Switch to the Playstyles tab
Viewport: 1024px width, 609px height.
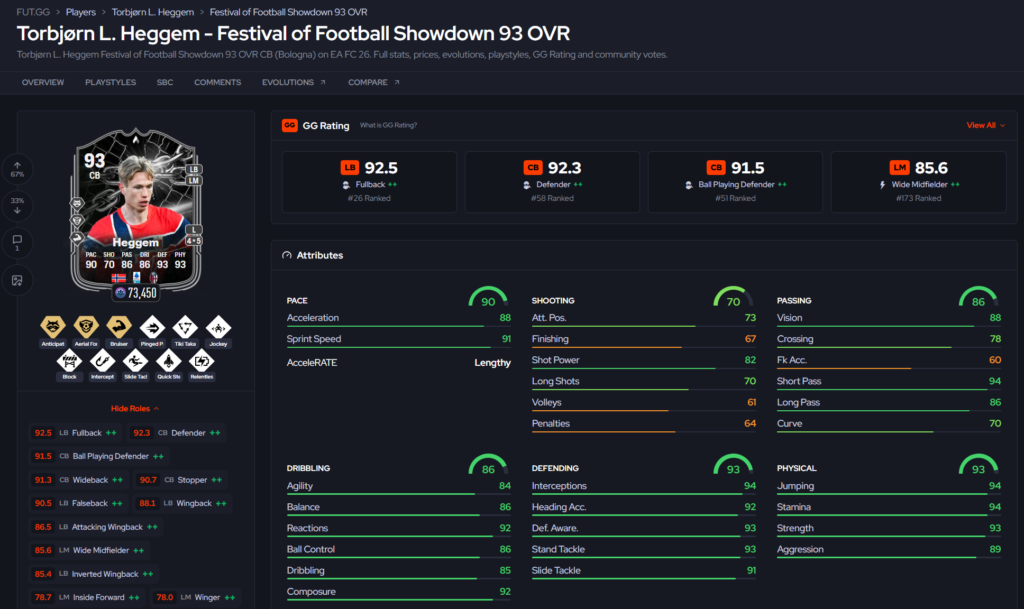[110, 82]
